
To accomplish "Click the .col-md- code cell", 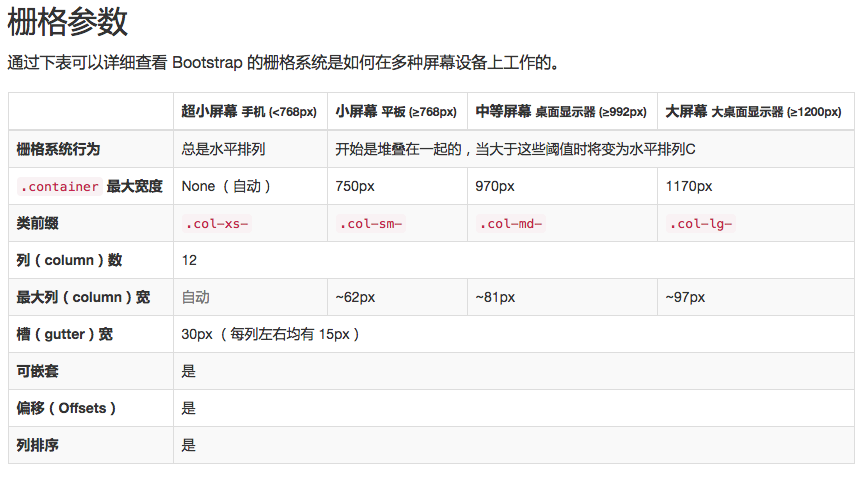I will coord(511,224).
